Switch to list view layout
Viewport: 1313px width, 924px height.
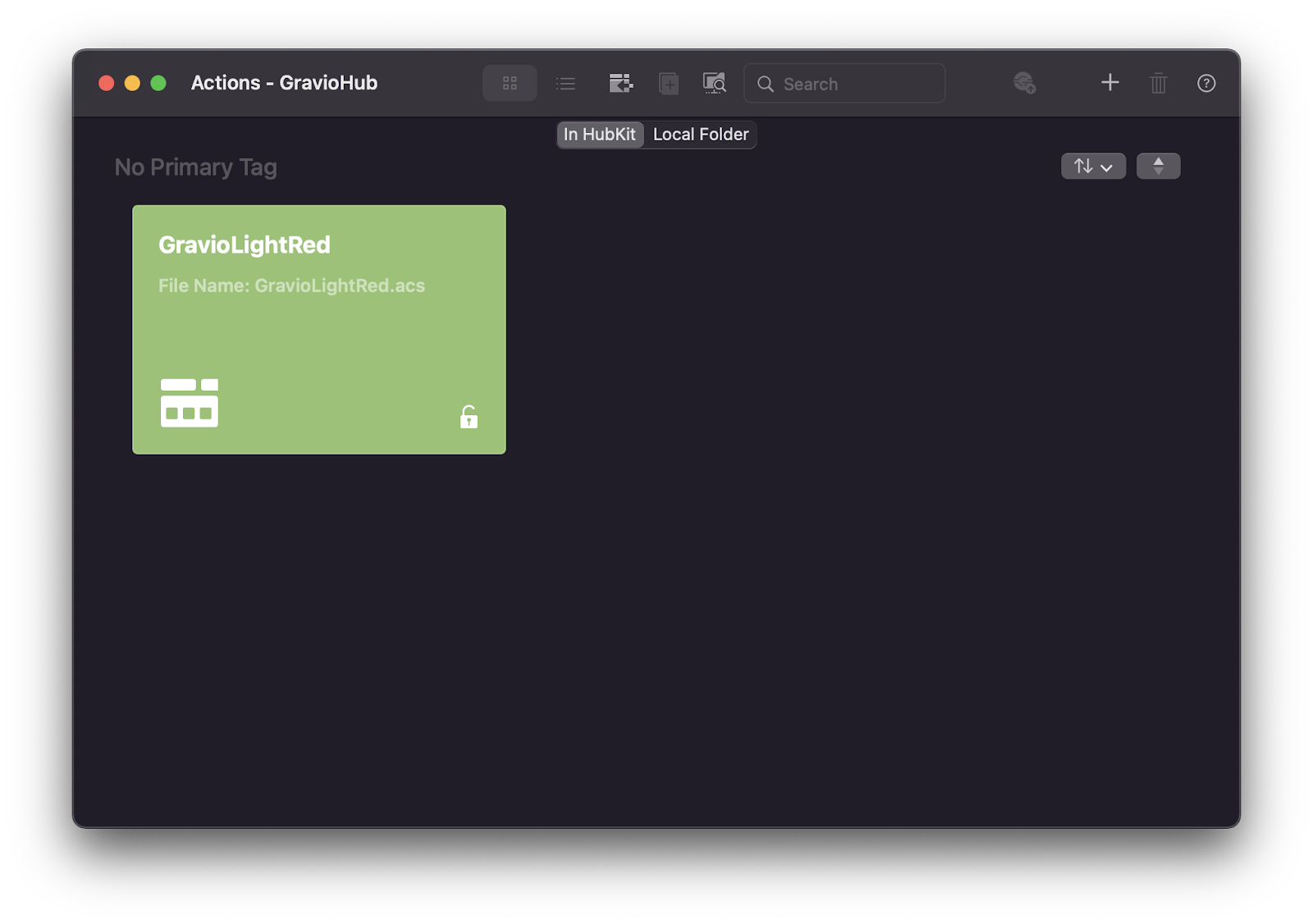[565, 82]
